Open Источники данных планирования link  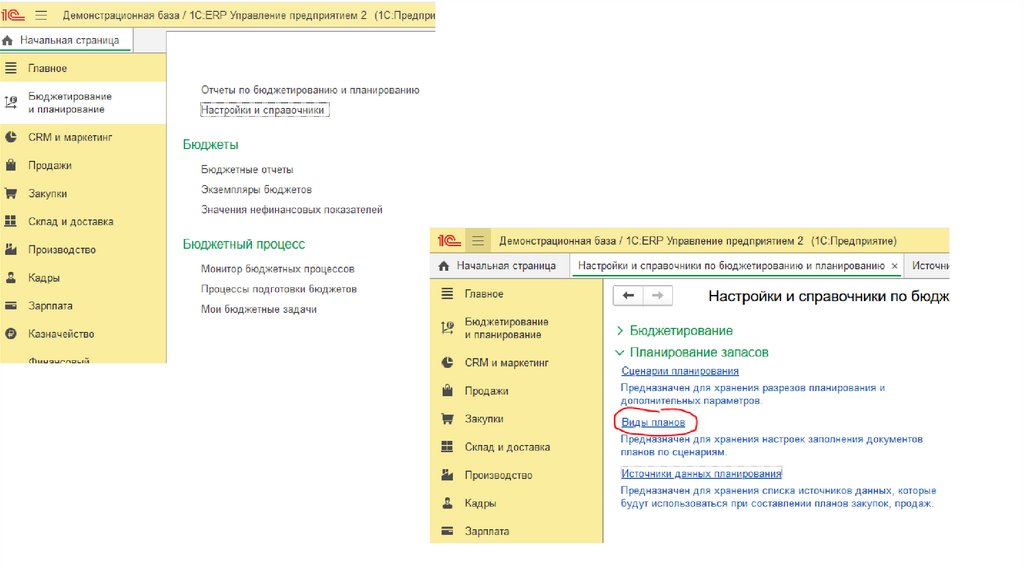coord(700,474)
